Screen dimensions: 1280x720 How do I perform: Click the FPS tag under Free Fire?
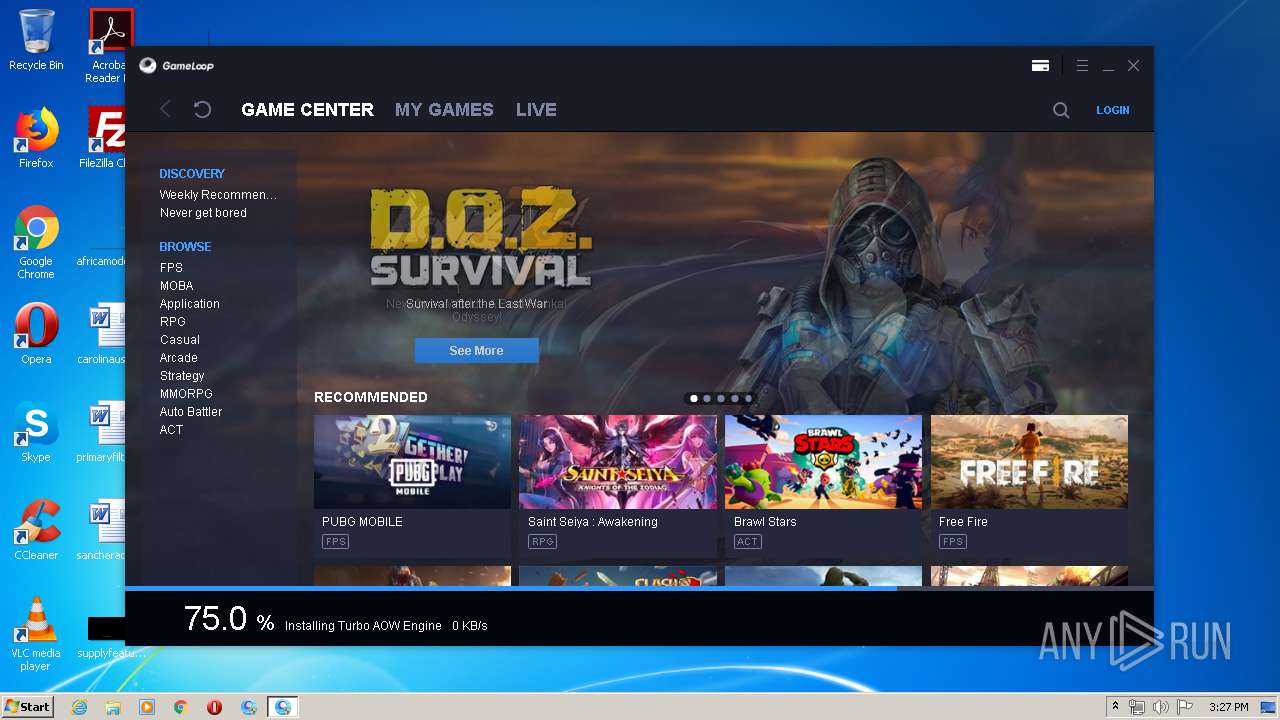pyautogui.click(x=953, y=542)
